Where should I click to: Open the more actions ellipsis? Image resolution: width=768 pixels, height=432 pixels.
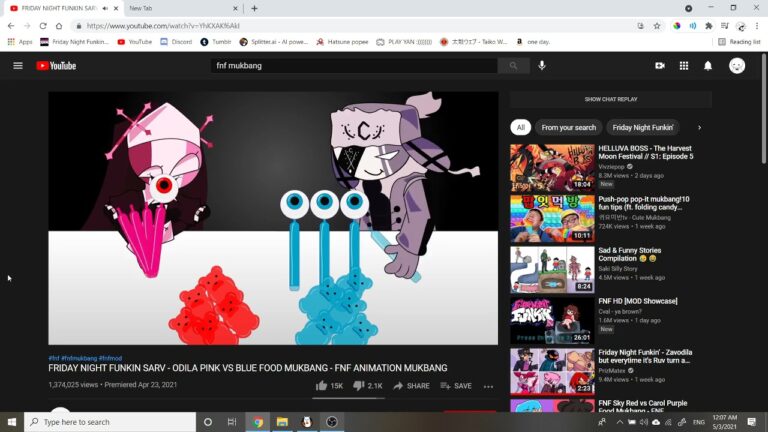488,386
